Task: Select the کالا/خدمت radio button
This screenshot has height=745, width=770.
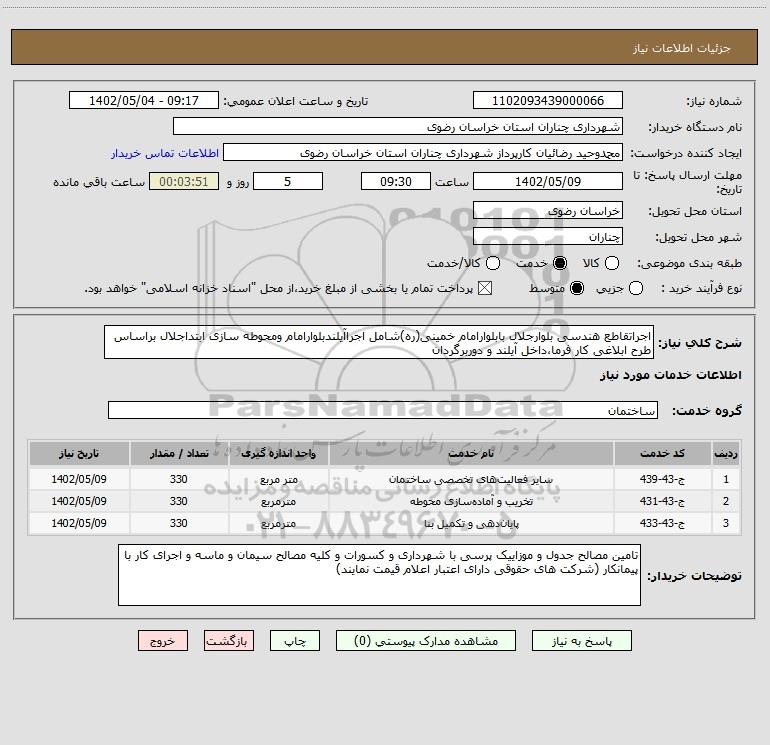Action: (x=493, y=263)
